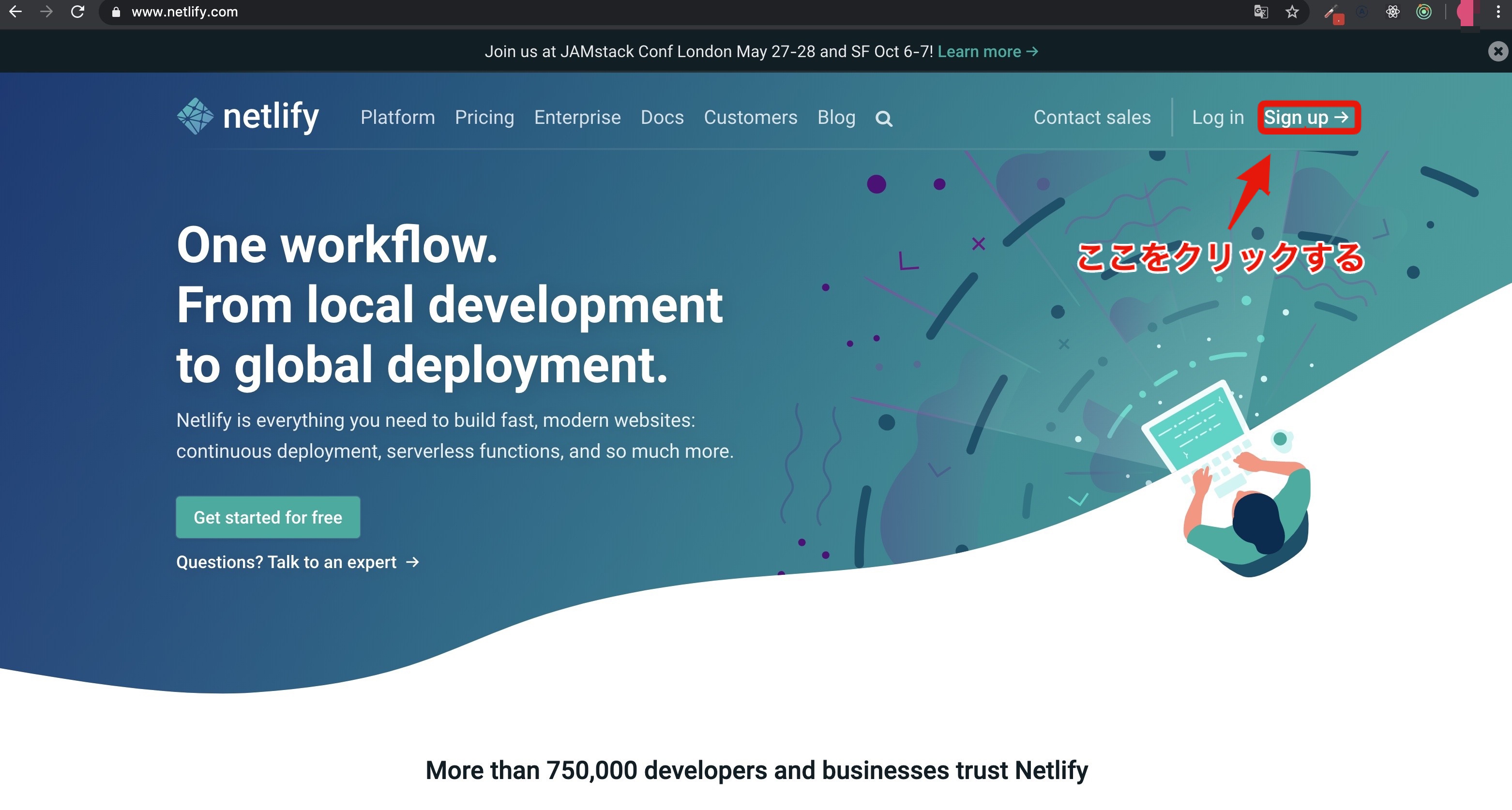The image size is (1512, 810).
Task: Open Chrome's three-dot menu
Action: pos(1498,12)
